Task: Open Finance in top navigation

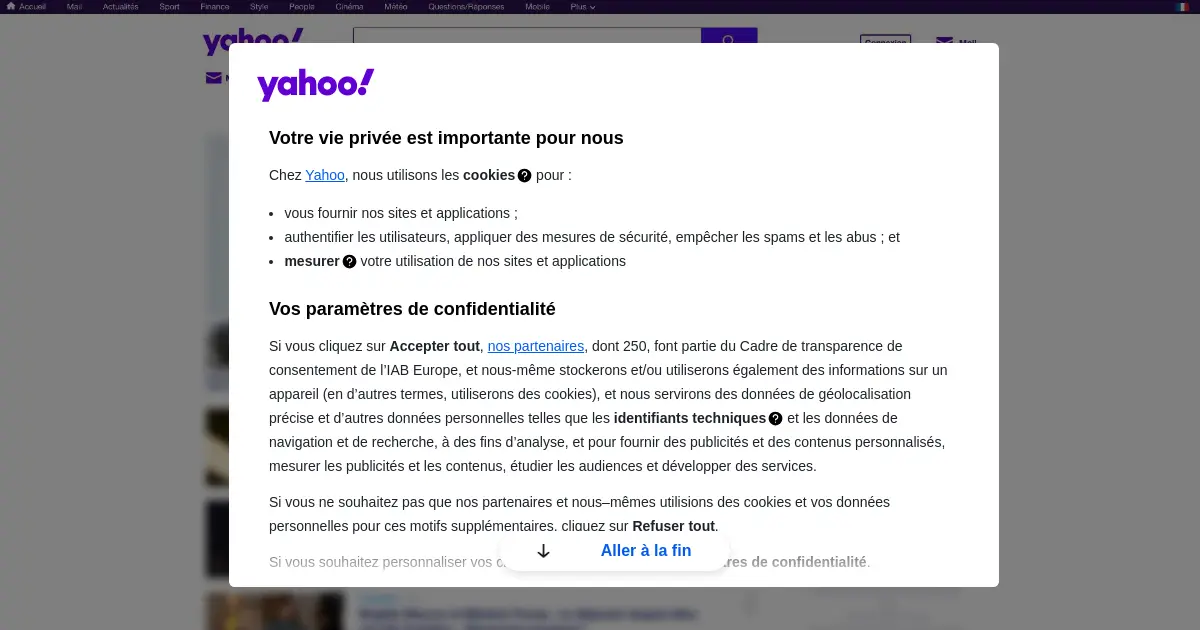Action: pyautogui.click(x=214, y=6)
